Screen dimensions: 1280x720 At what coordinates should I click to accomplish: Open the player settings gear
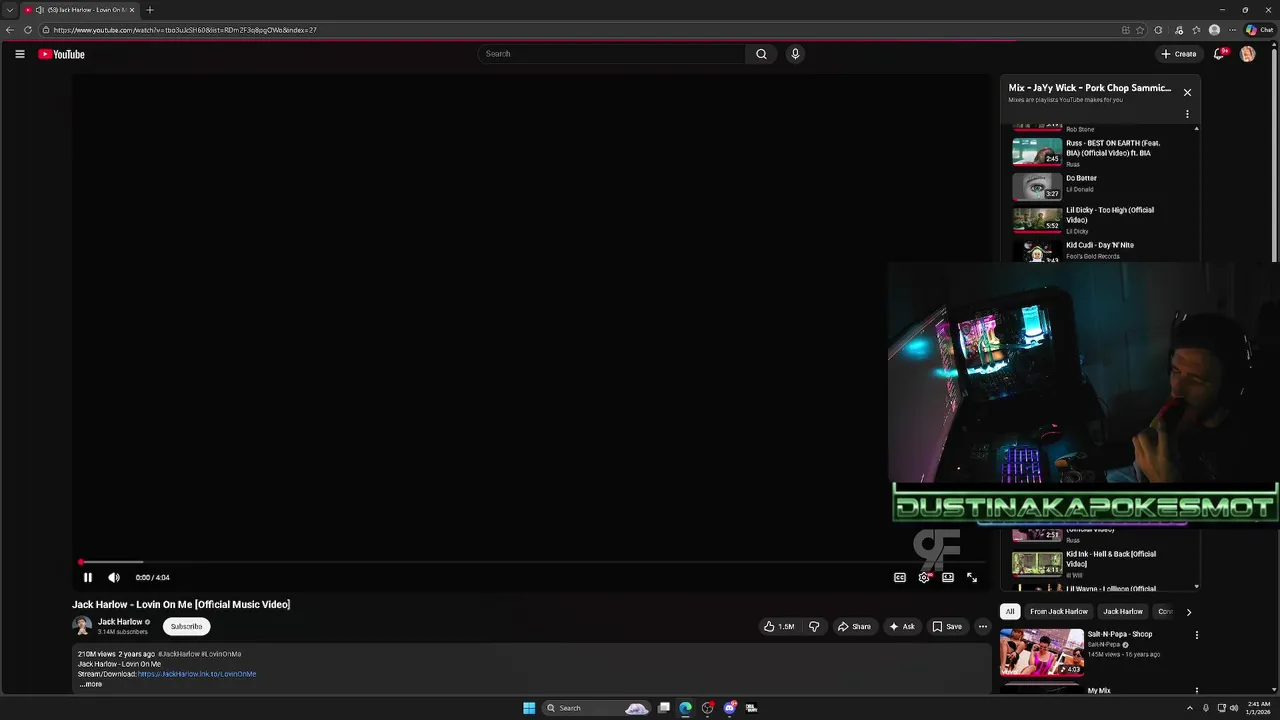tap(924, 577)
